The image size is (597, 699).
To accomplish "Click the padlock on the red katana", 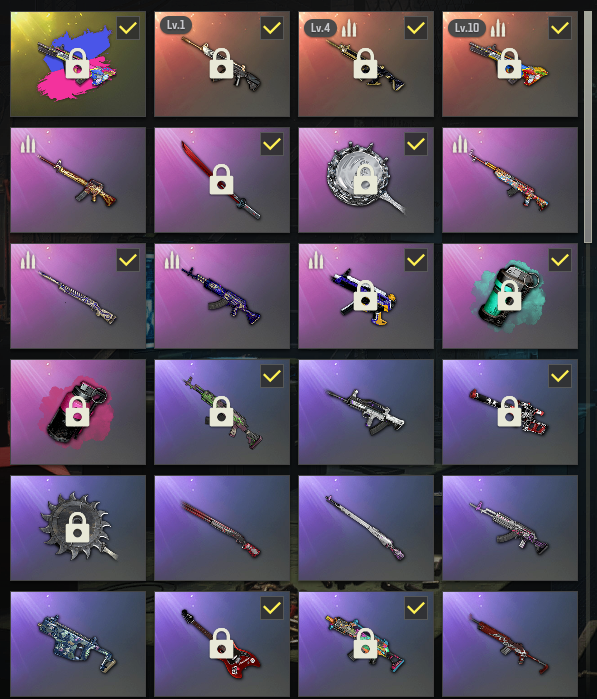I will [x=222, y=180].
